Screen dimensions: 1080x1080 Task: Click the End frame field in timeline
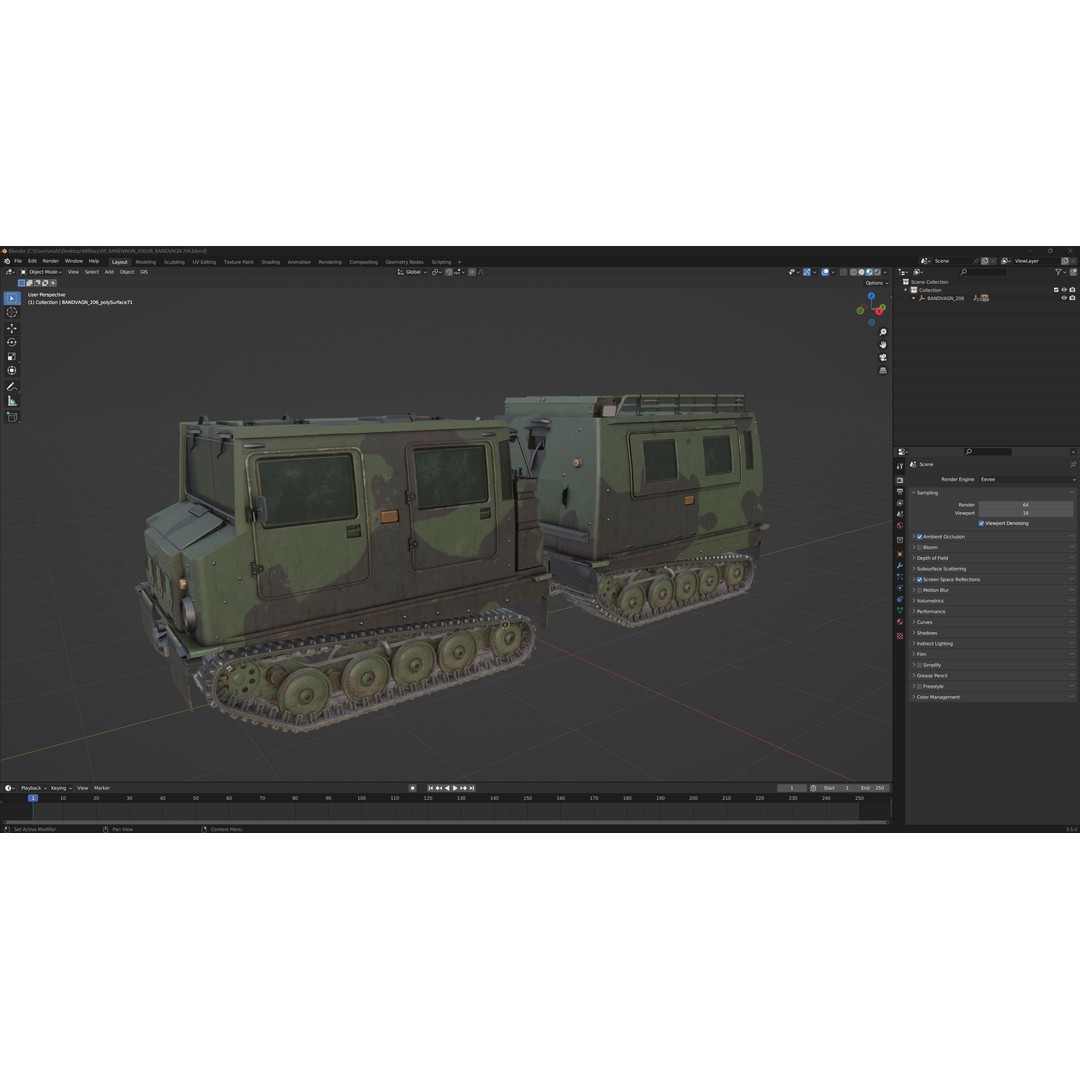pos(873,789)
